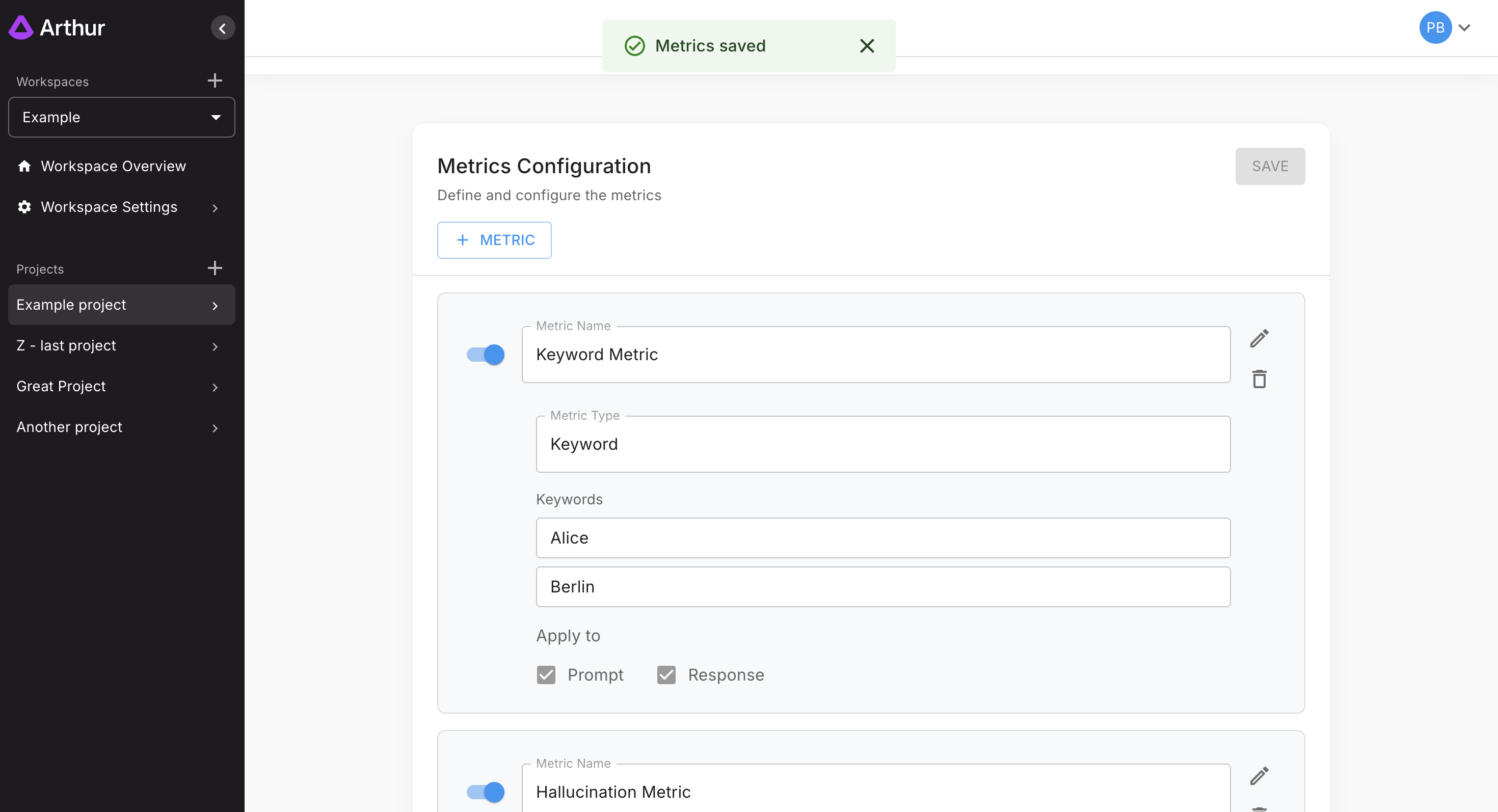The image size is (1498, 812).
Task: Delete the Keyword Metric with trash icon
Action: point(1259,379)
